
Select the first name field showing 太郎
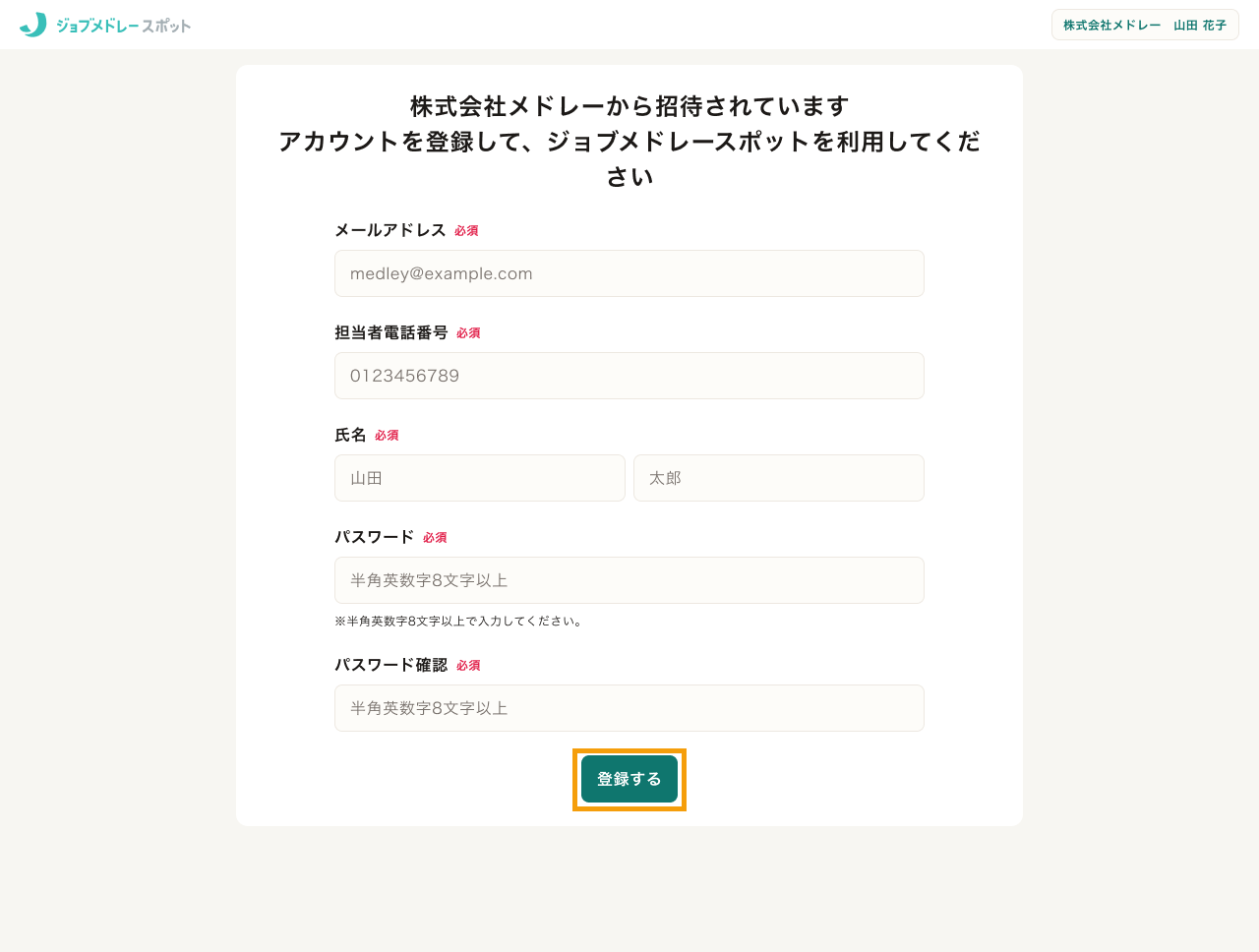point(779,478)
